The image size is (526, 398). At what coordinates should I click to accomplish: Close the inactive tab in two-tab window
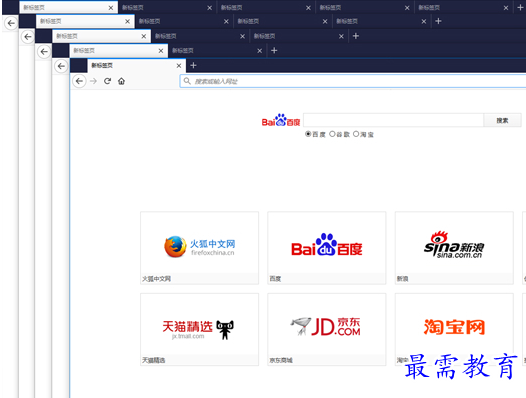click(260, 51)
